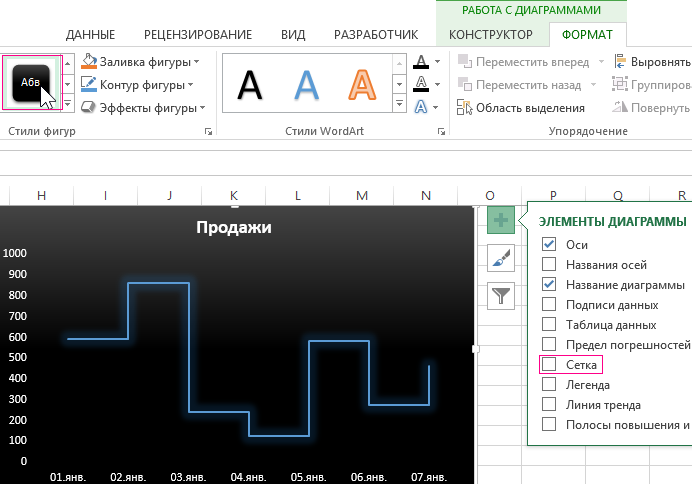Enable the Сетка gridlines checkbox
The image size is (692, 484).
coord(549,364)
